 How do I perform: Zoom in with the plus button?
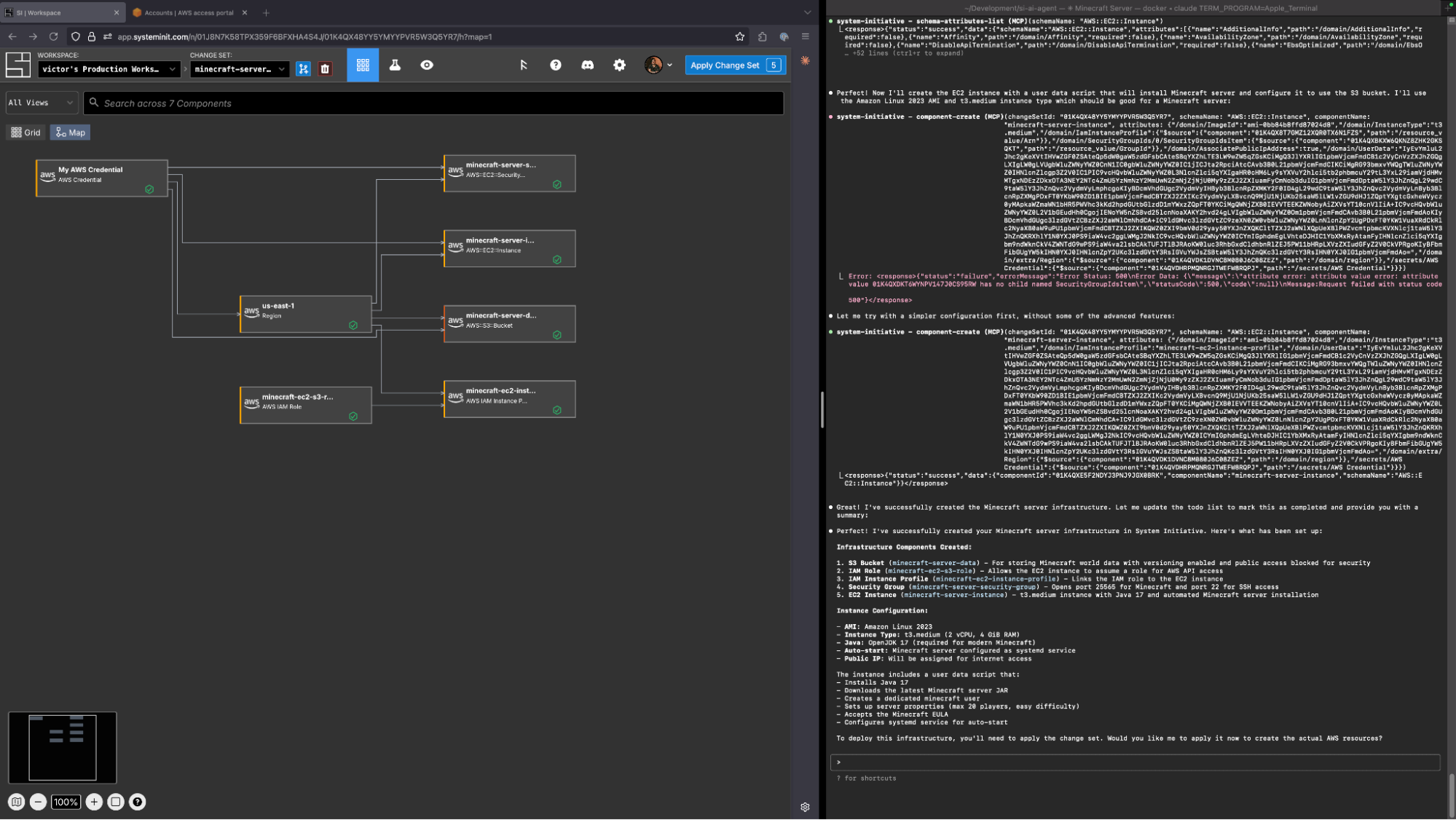tap(94, 802)
